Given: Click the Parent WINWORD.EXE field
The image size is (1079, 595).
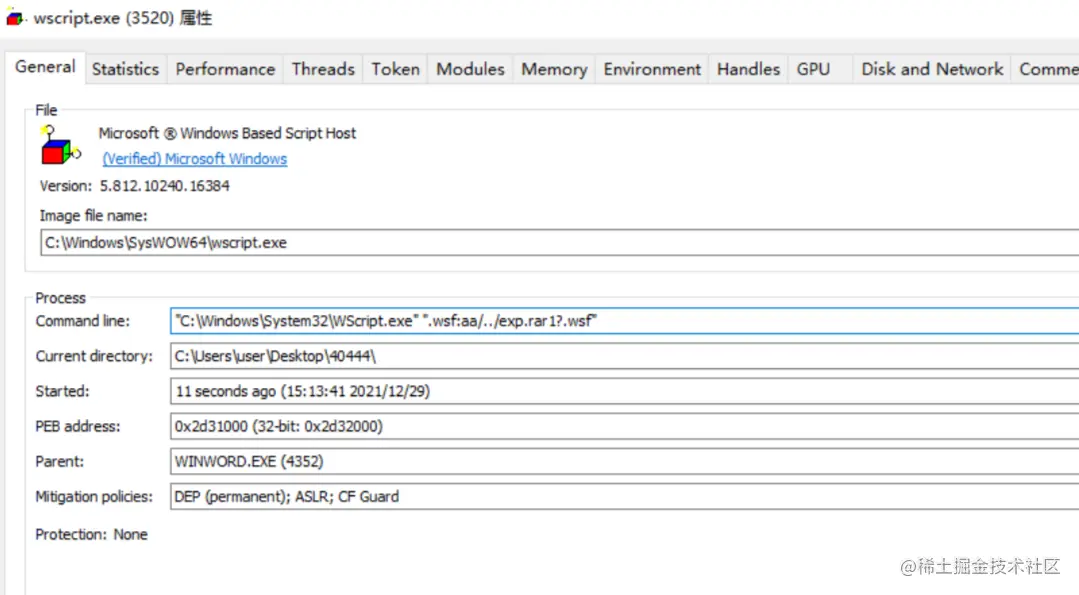Looking at the screenshot, I should pyautogui.click(x=625, y=462).
